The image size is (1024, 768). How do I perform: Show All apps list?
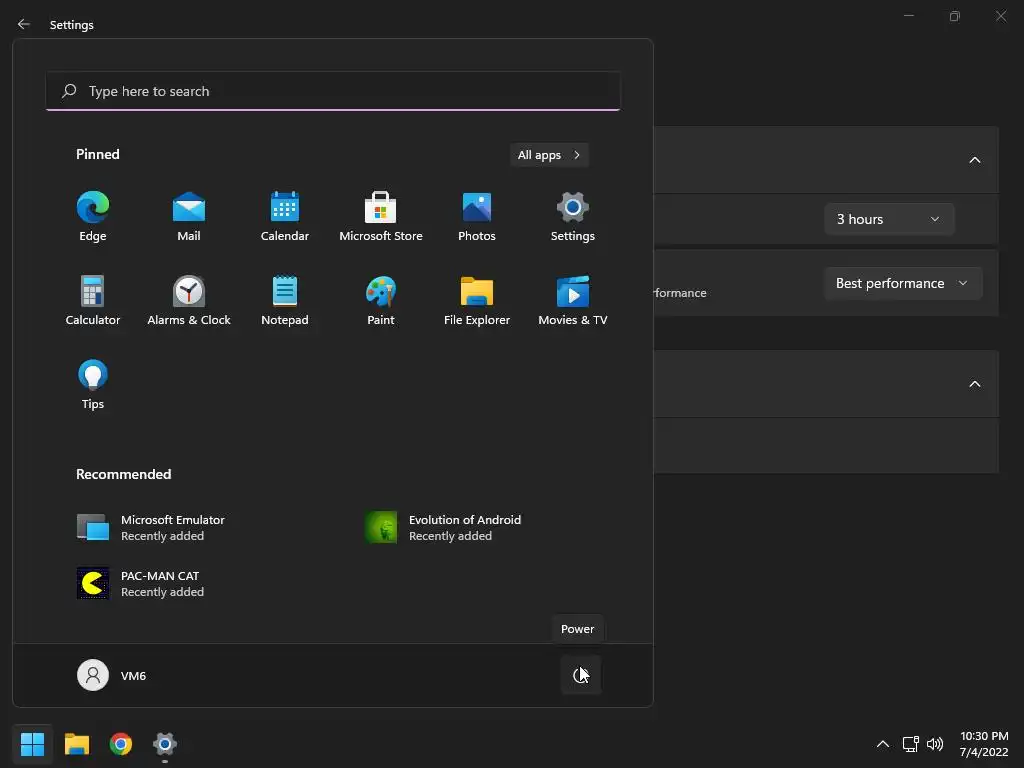(549, 155)
